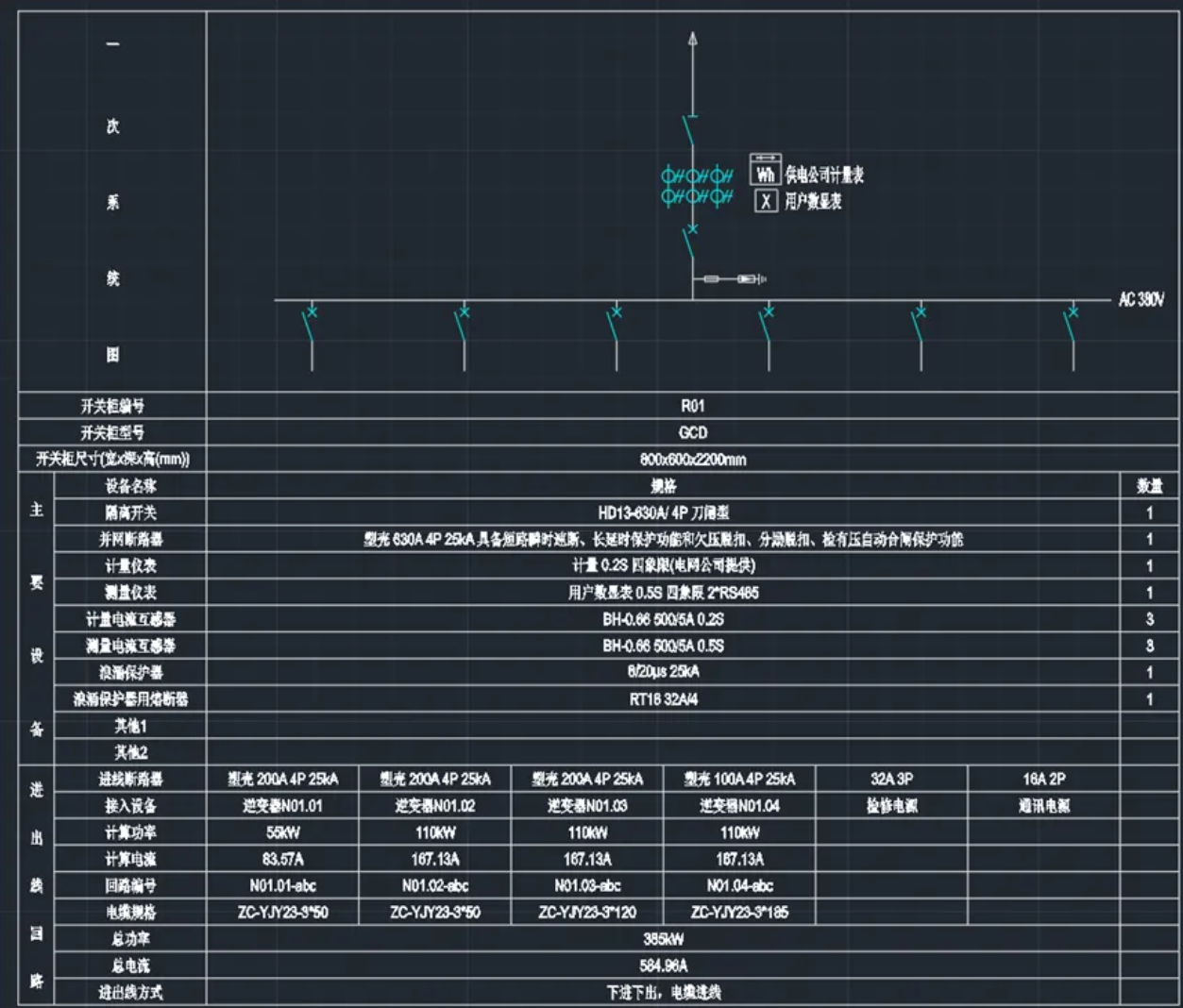Screen dimensions: 1183x1008
Task: Select the isolating switch symbol above the transformers
Action: 690,130
